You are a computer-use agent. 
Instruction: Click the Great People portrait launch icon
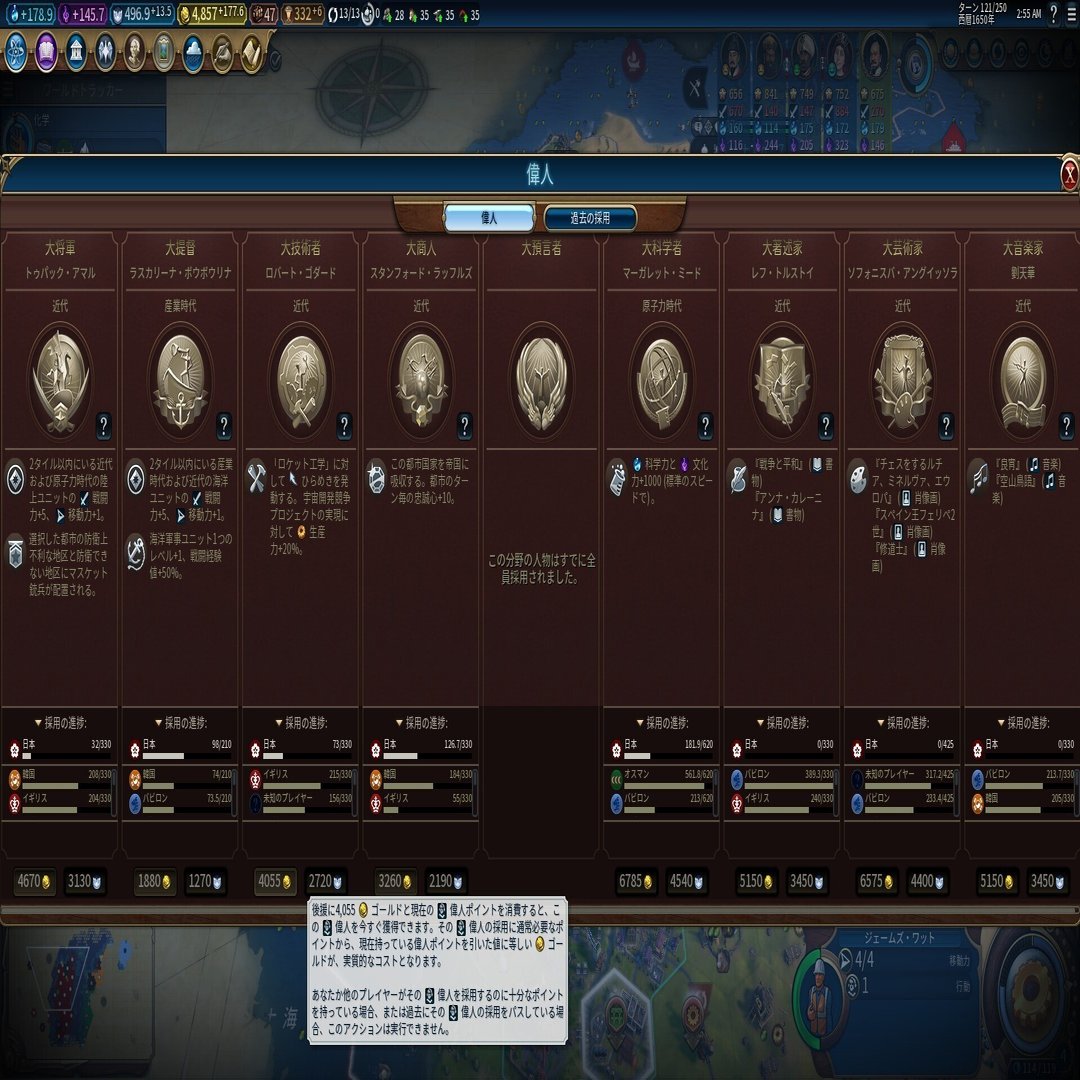tap(134, 53)
